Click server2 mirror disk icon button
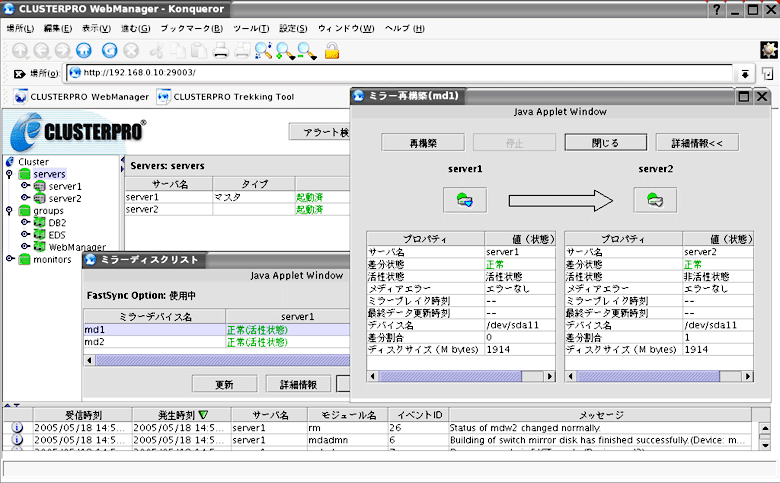The width and height of the screenshot is (780, 483). 655,200
